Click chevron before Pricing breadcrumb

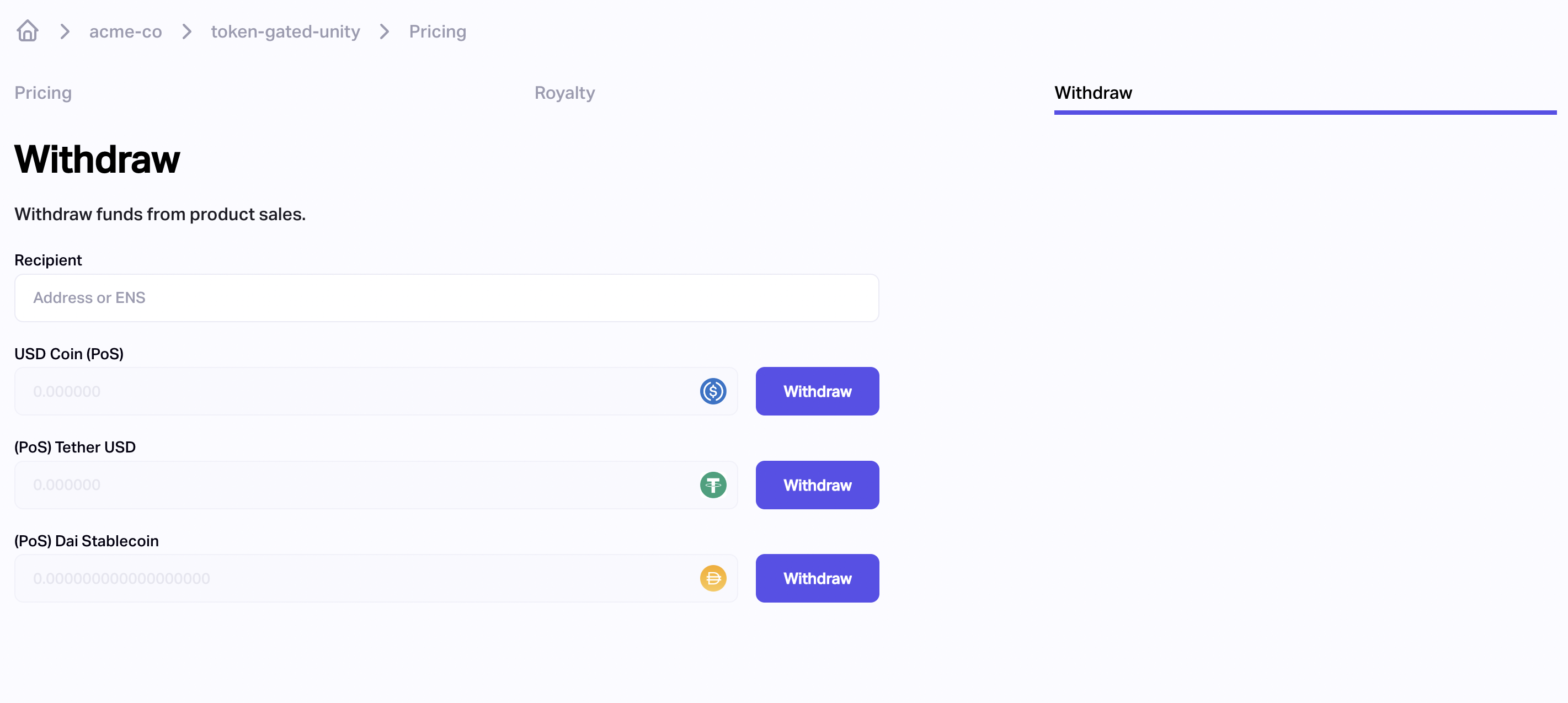click(x=384, y=31)
